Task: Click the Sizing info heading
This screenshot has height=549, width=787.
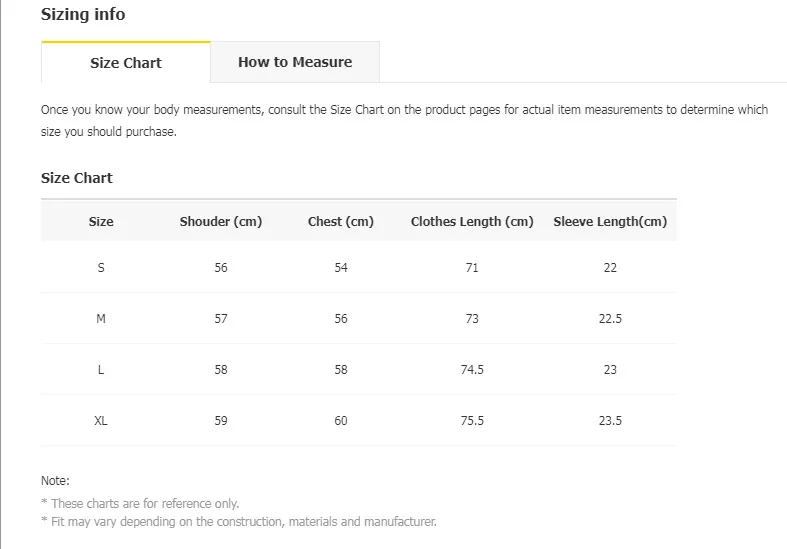Action: click(83, 15)
